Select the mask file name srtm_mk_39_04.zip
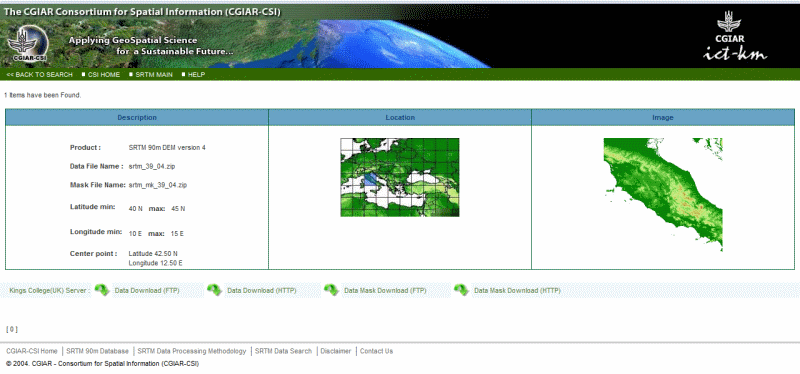Image resolution: width=800 pixels, height=374 pixels. [158, 185]
